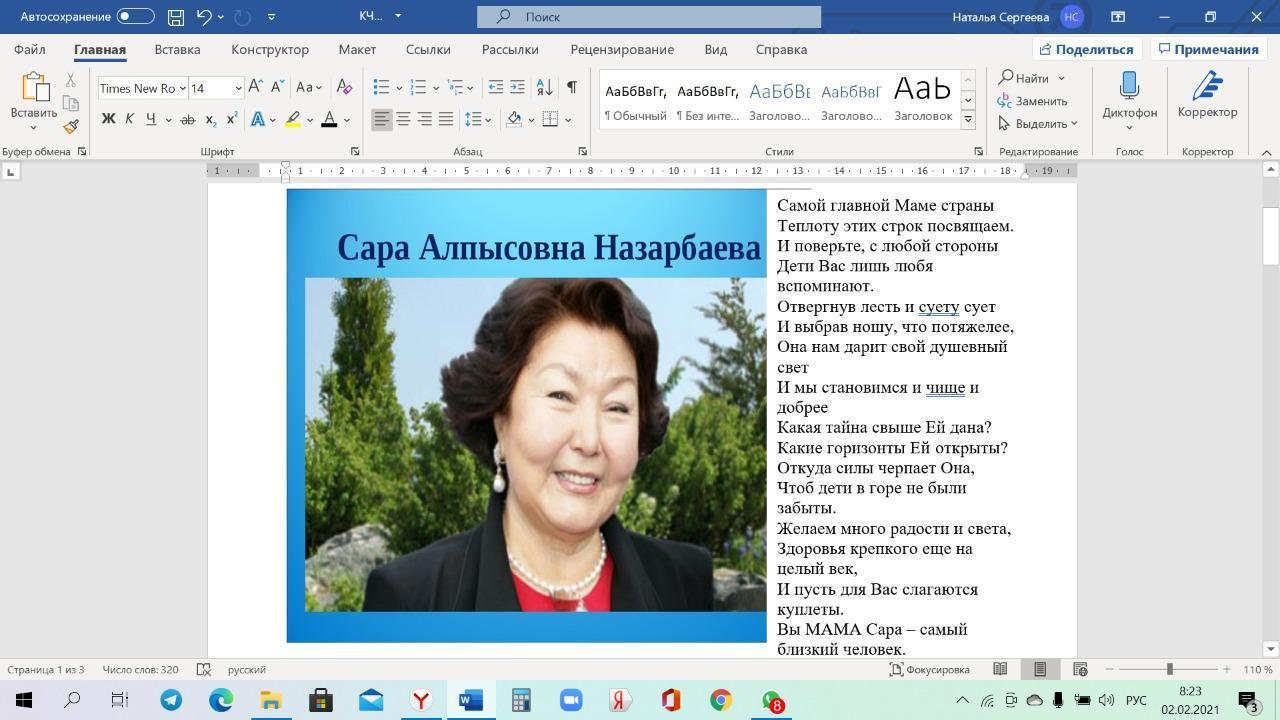Sort text using the A-Z sort icon

tap(544, 88)
